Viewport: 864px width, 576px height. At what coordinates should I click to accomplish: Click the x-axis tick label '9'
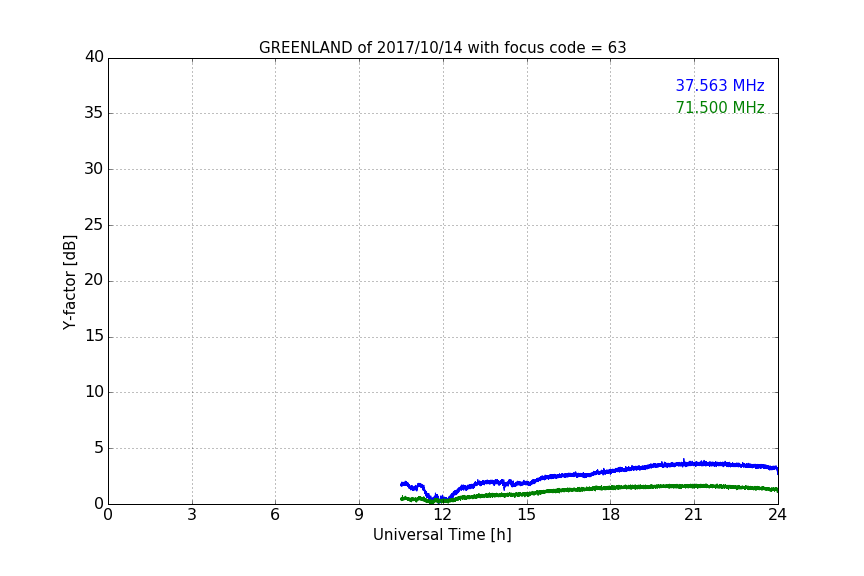point(359,515)
